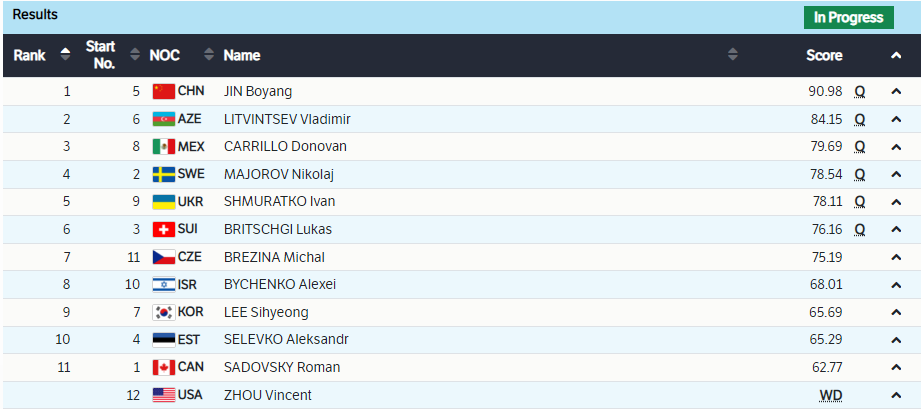Click the Start No. column header
Image resolution: width=921 pixels, height=409 pixels.
[x=100, y=55]
